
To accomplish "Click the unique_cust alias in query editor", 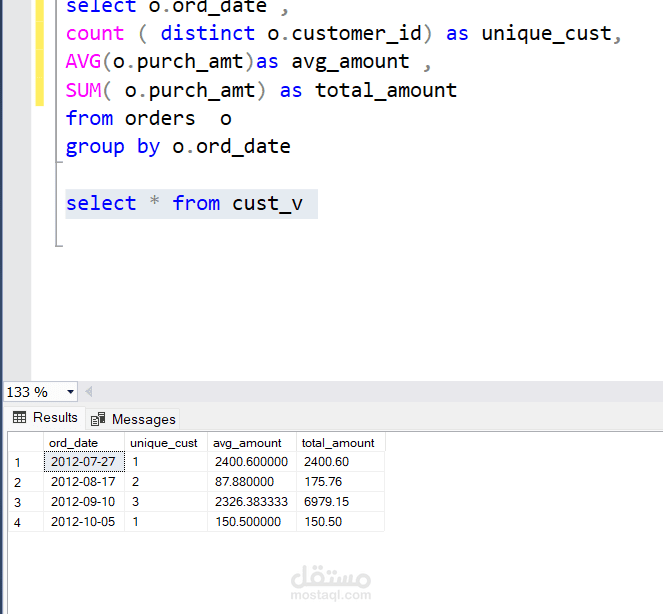I will pyautogui.click(x=547, y=33).
